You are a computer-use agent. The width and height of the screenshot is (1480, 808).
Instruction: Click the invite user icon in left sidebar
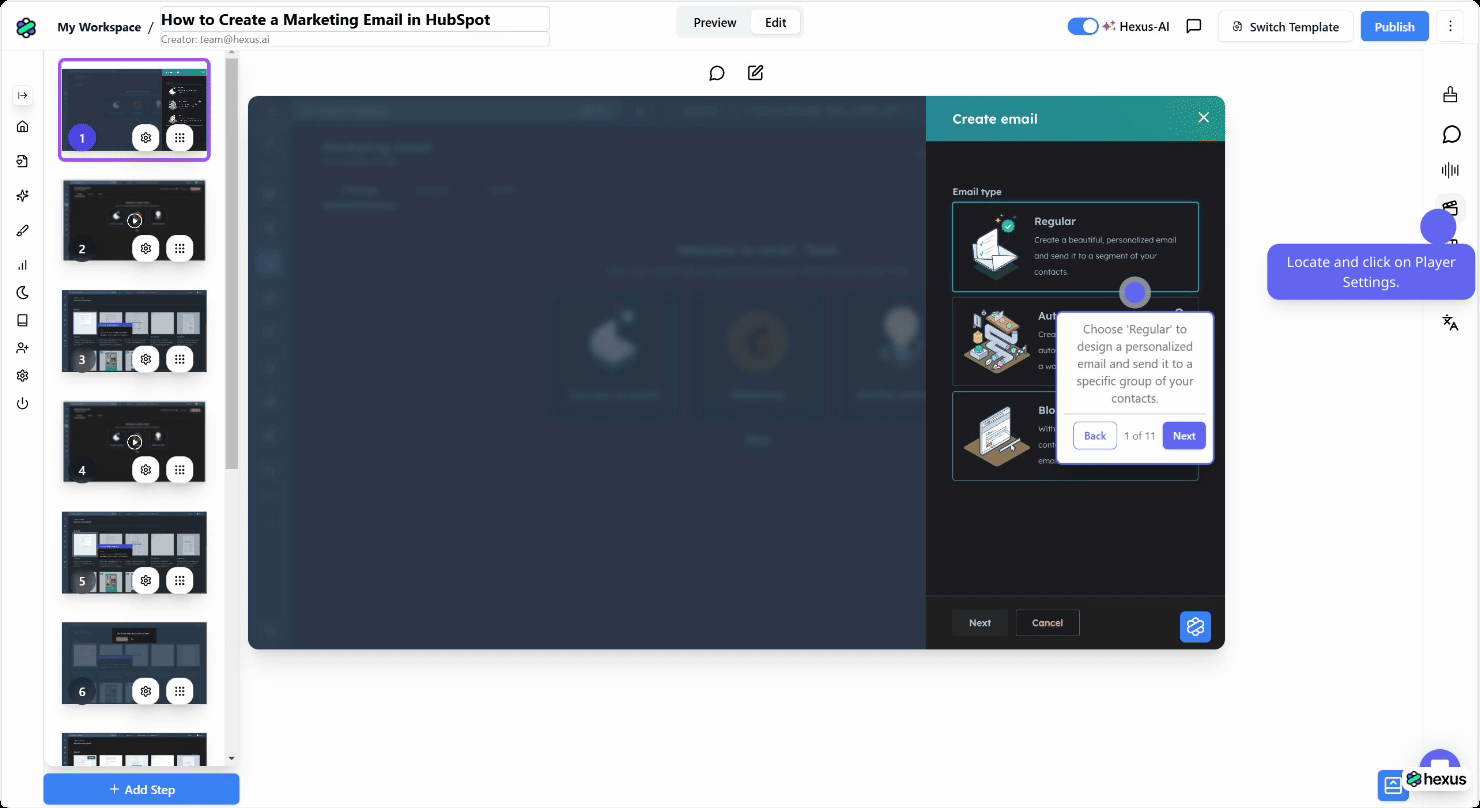23,348
